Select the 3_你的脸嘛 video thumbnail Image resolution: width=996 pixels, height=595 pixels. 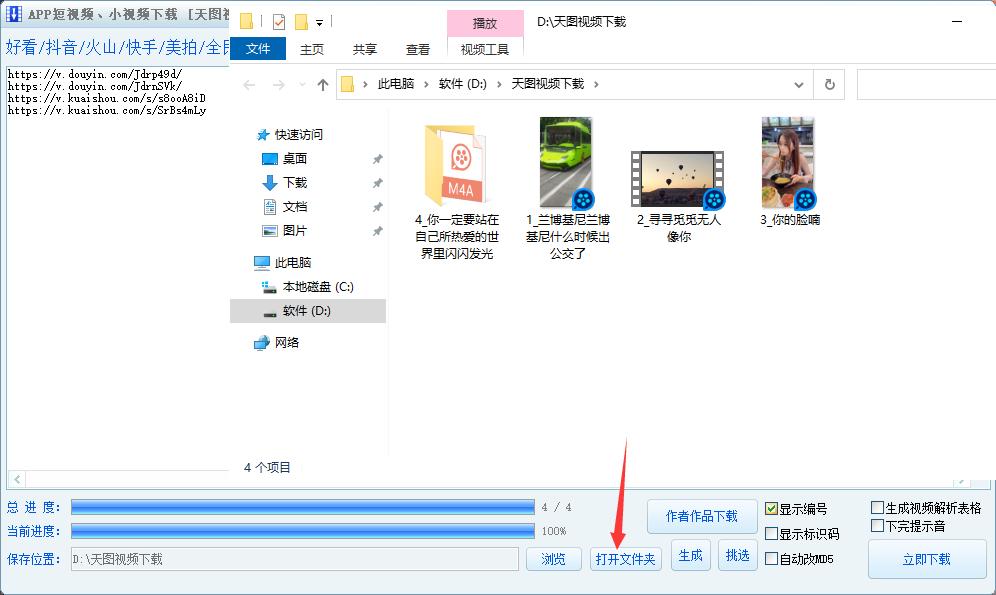tap(789, 160)
